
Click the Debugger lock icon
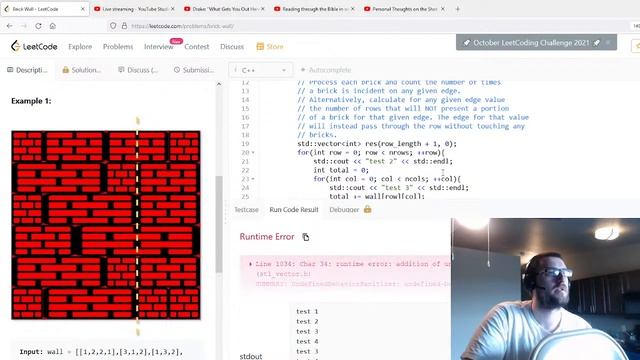click(x=367, y=209)
